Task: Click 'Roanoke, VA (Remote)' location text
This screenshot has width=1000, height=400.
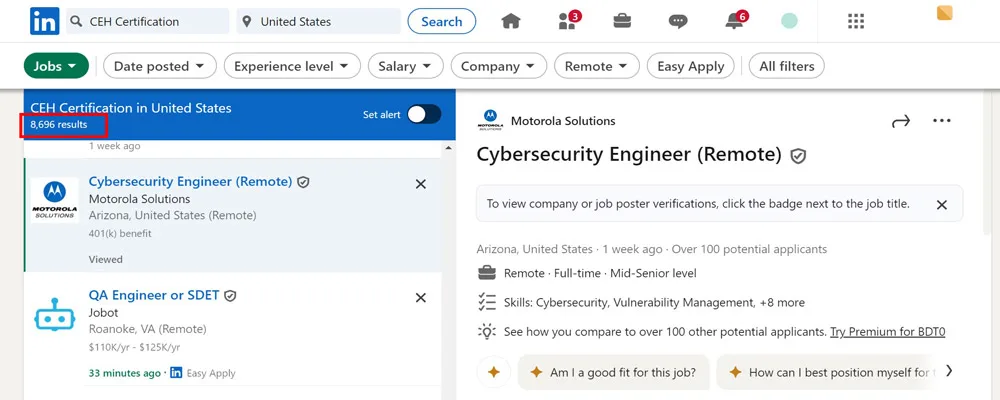Action: tap(147, 329)
